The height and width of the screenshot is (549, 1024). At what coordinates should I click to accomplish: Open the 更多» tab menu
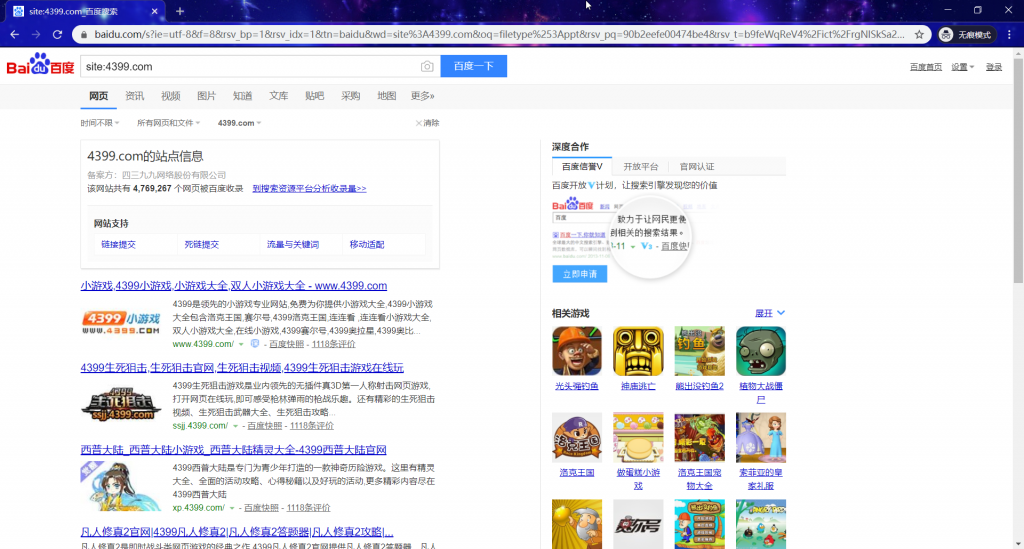423,96
